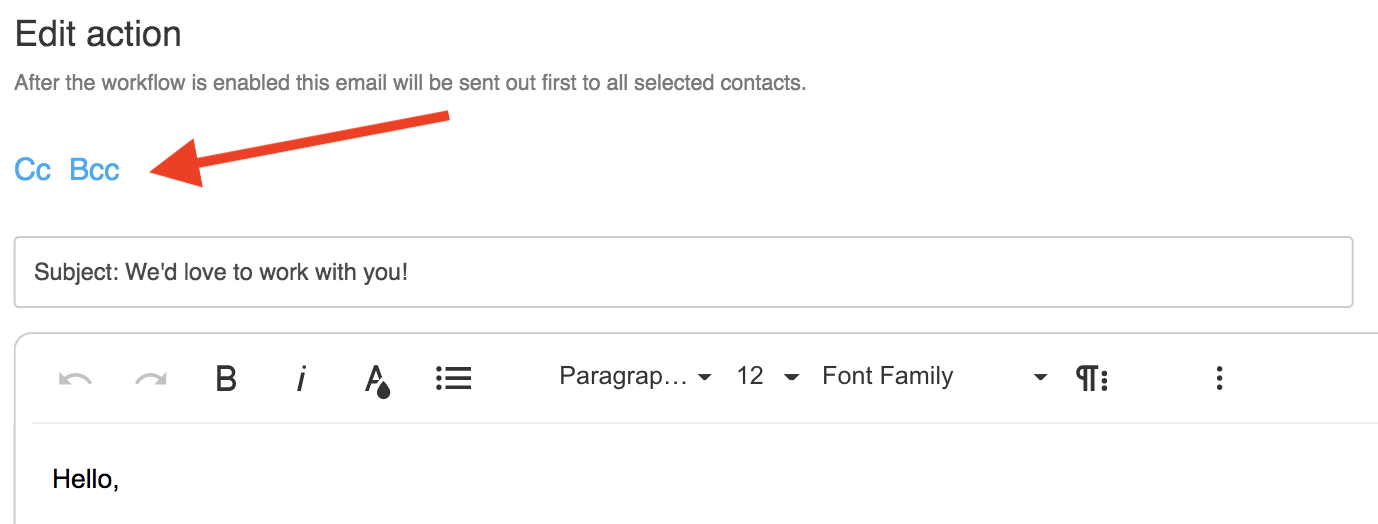1378x524 pixels.
Task: Click the workflow description sentence
Action: (410, 83)
